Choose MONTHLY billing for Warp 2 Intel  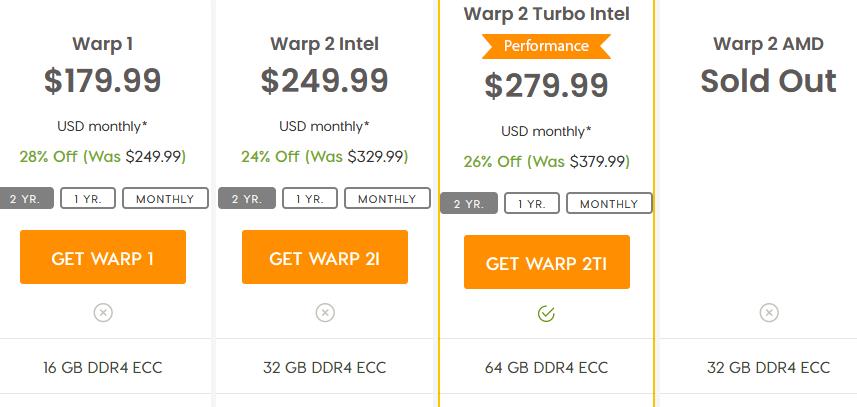click(x=387, y=198)
